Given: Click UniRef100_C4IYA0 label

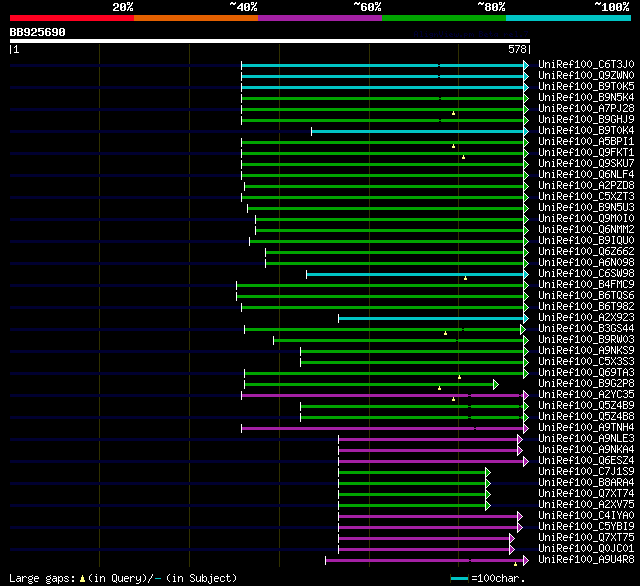Looking at the screenshot, I should tap(586, 516).
